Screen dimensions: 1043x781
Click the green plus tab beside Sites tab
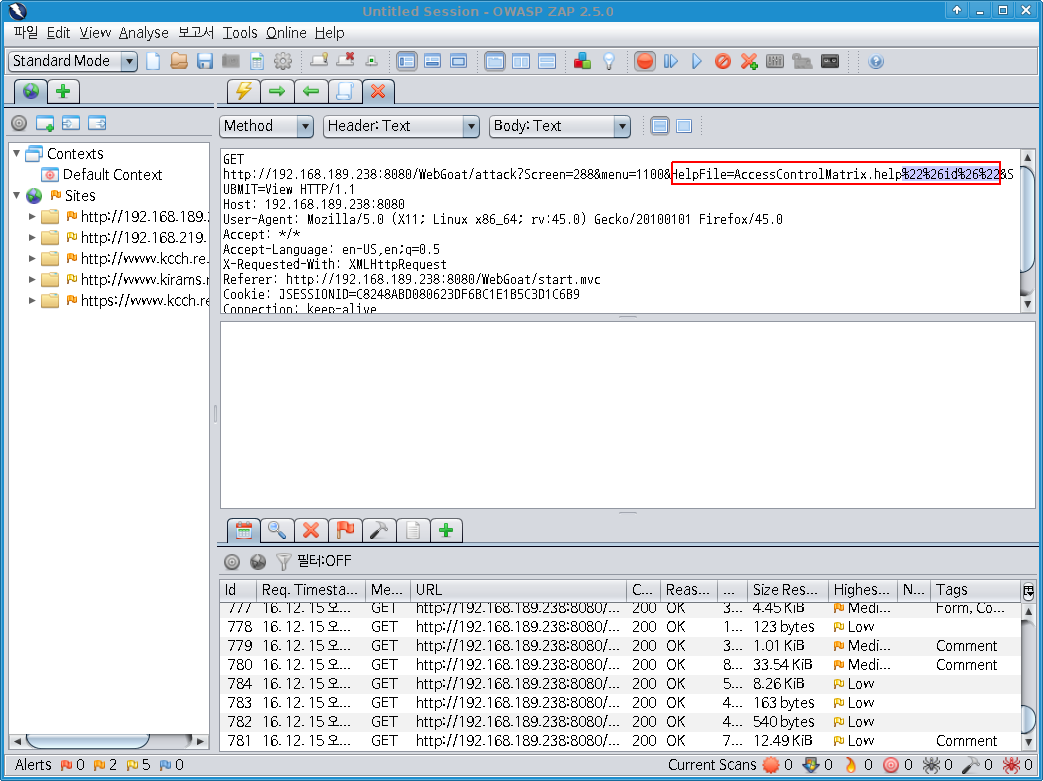pos(63,91)
